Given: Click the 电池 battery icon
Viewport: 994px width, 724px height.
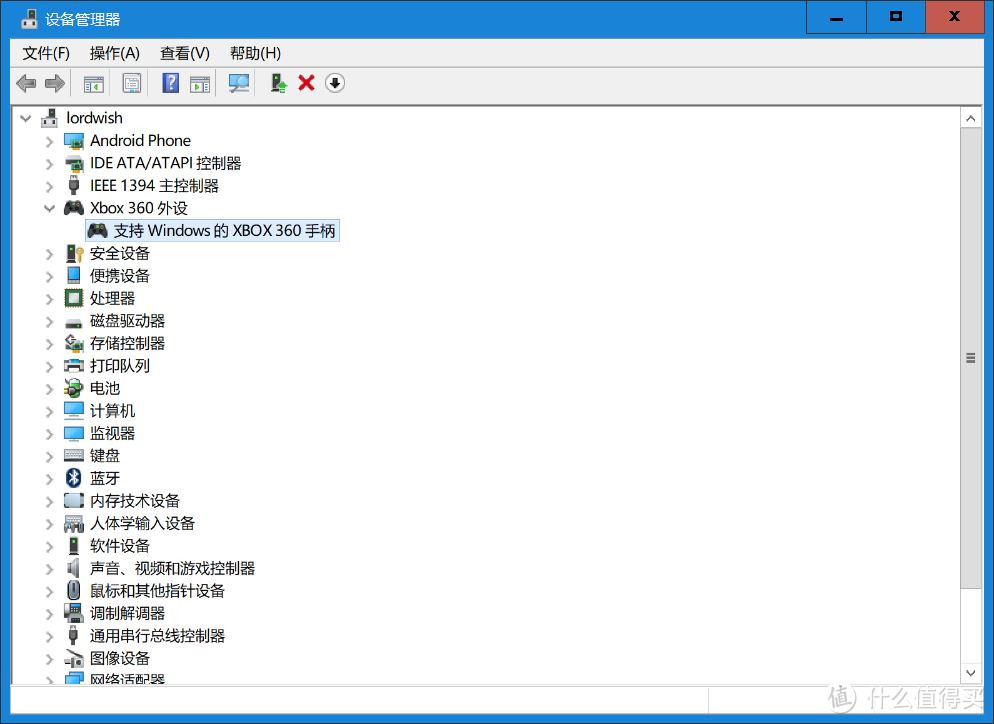Looking at the screenshot, I should 74,388.
